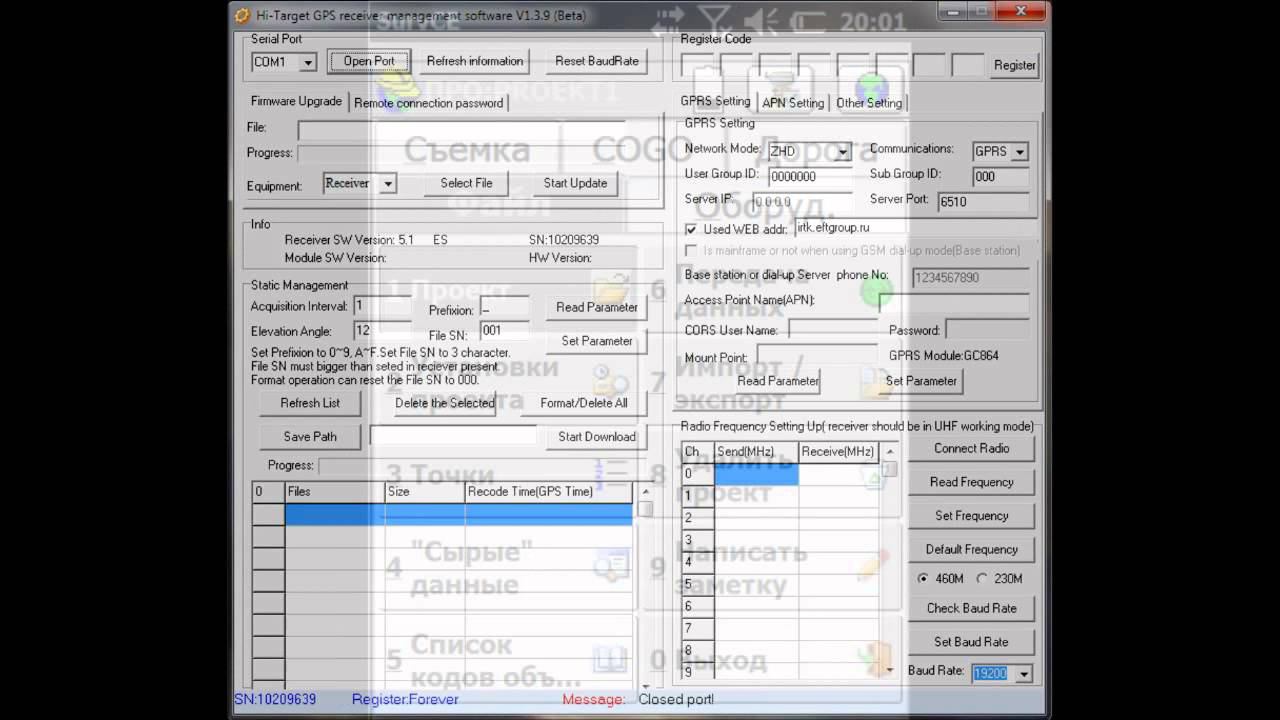Switch to the APN Setting tab

(x=793, y=103)
